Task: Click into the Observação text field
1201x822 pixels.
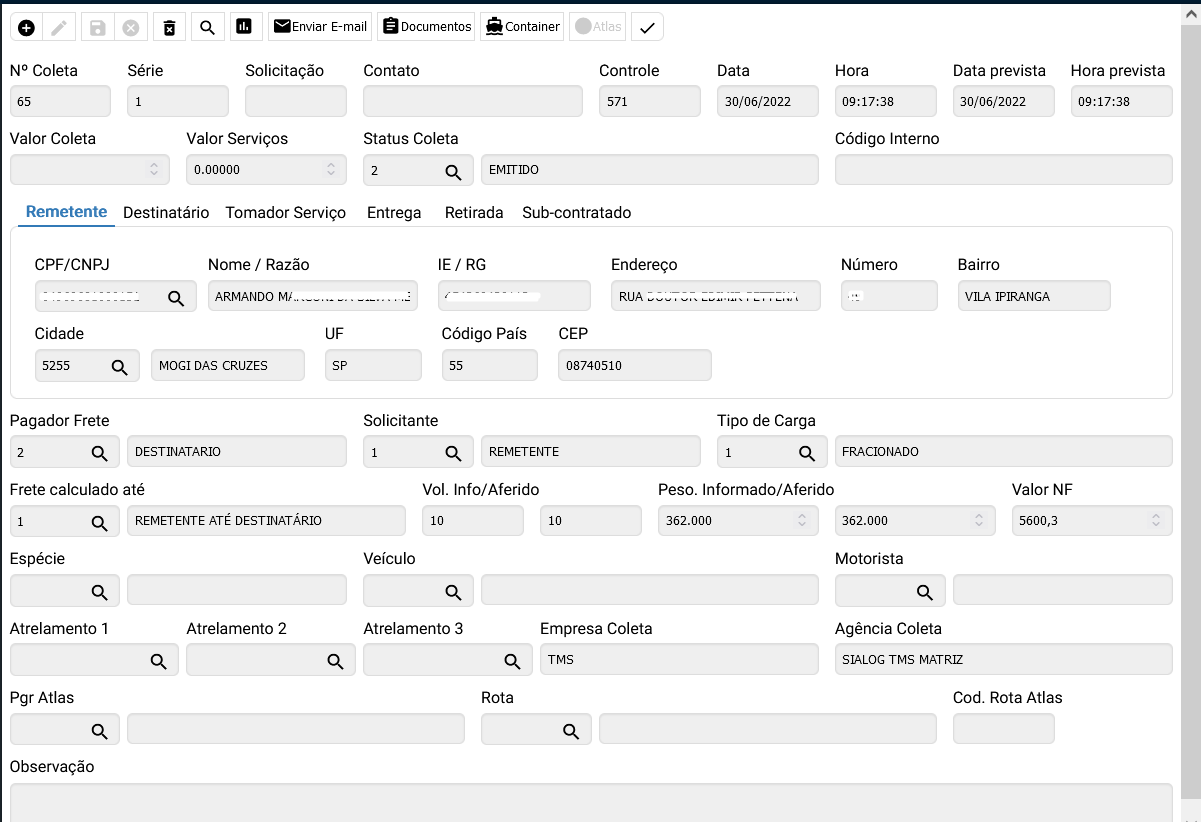Action: pos(590,802)
